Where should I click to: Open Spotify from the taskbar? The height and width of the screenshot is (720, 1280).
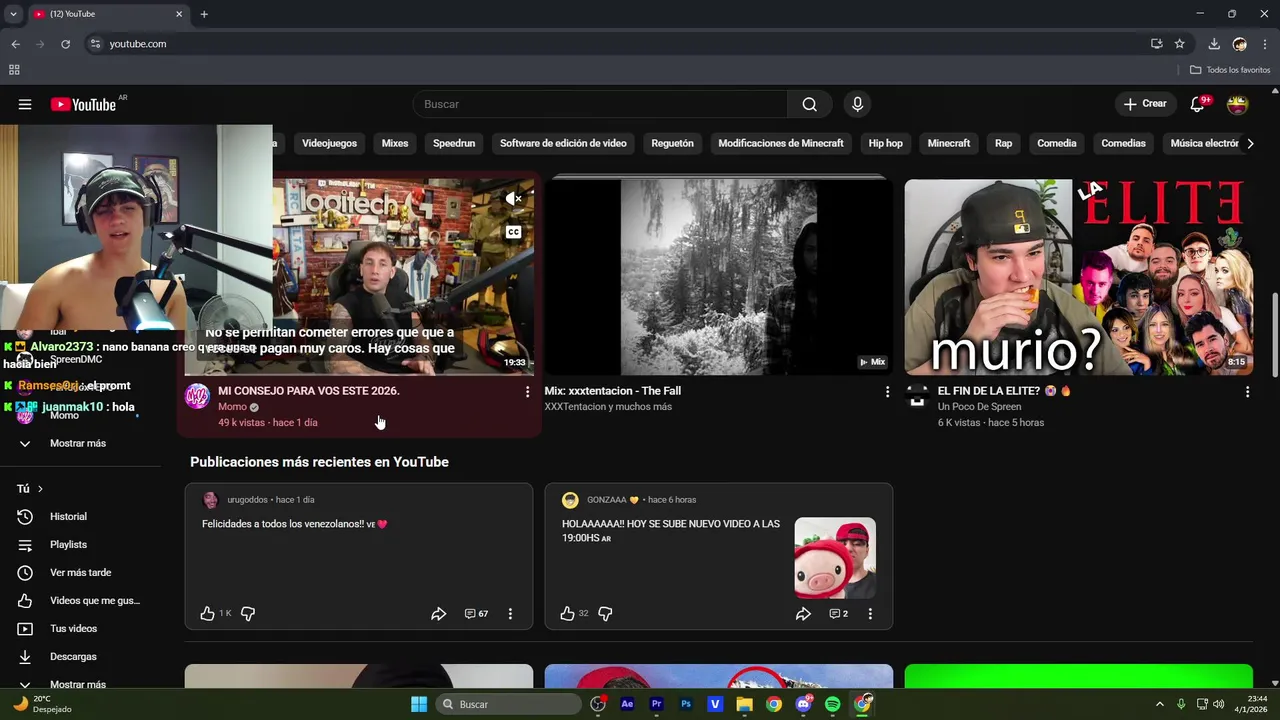click(x=833, y=704)
